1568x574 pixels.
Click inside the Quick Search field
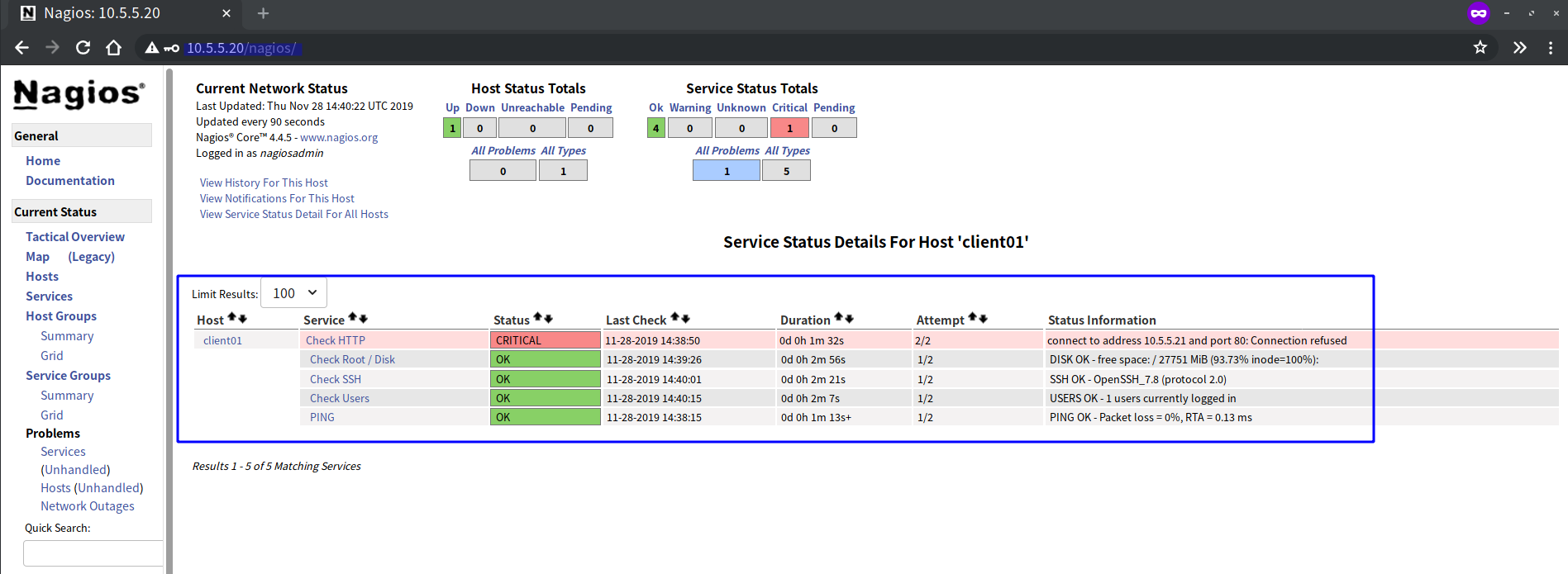(93, 553)
